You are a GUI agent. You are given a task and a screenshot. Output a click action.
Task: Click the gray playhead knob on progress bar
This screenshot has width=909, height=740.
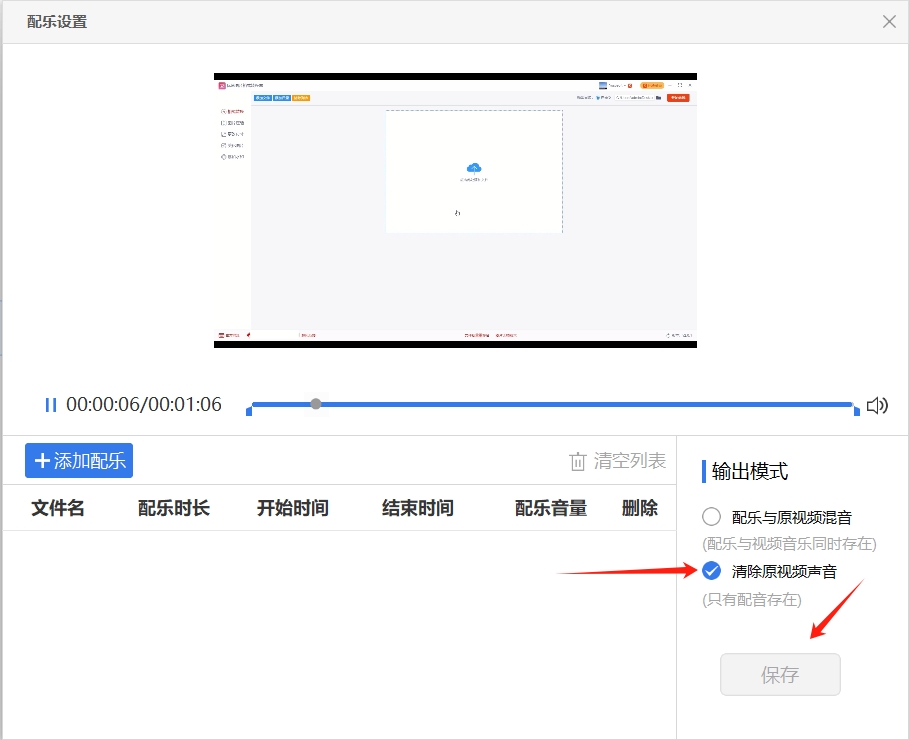point(316,404)
